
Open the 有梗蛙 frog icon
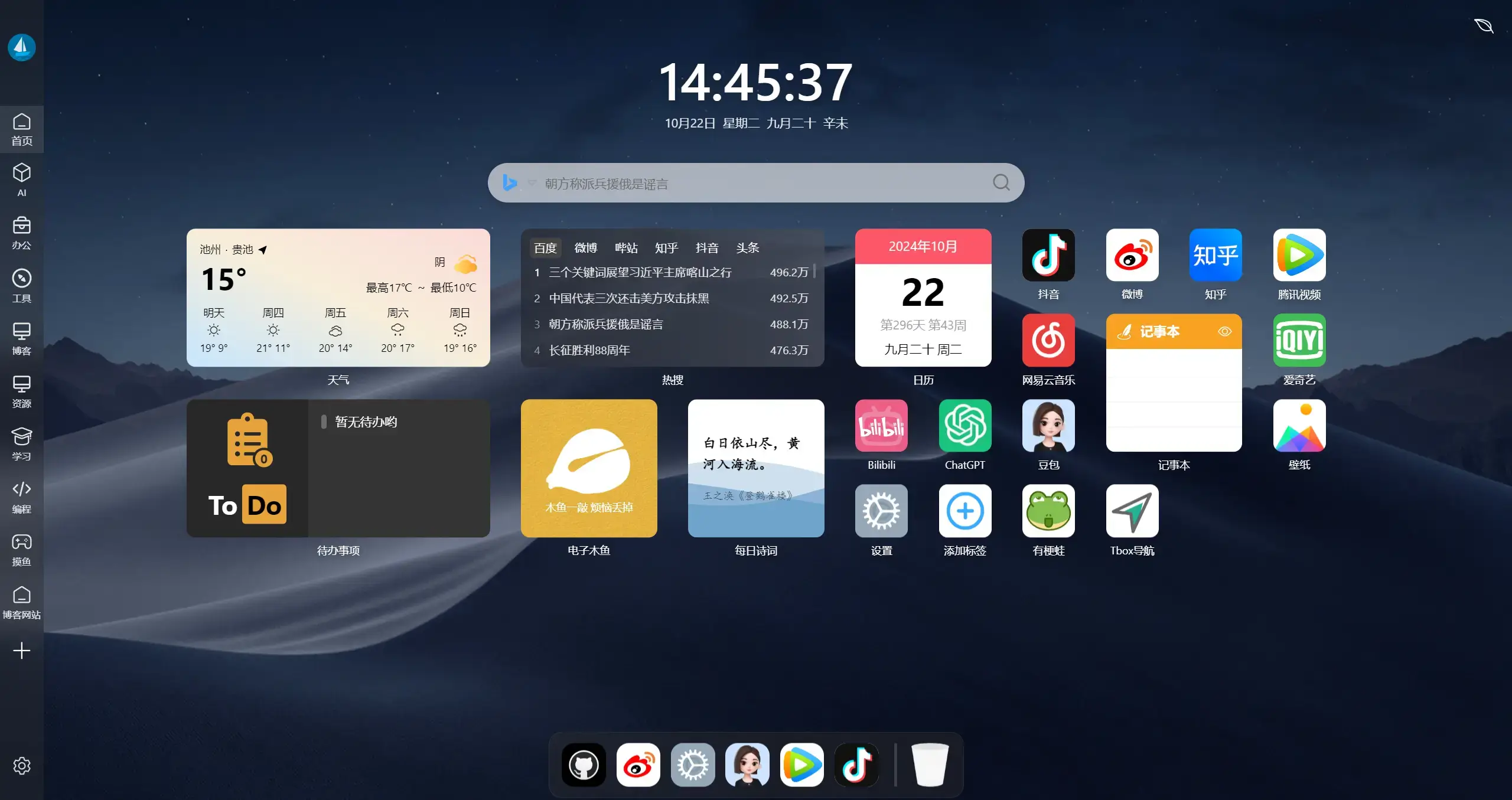pos(1048,511)
